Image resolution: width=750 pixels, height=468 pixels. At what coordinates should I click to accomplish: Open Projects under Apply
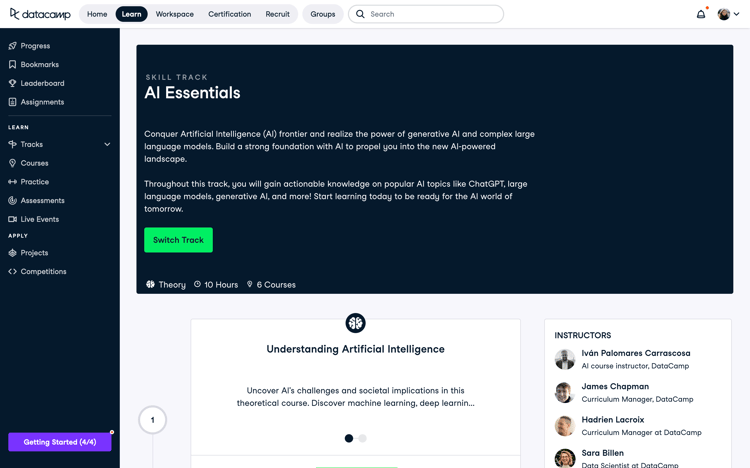[34, 253]
